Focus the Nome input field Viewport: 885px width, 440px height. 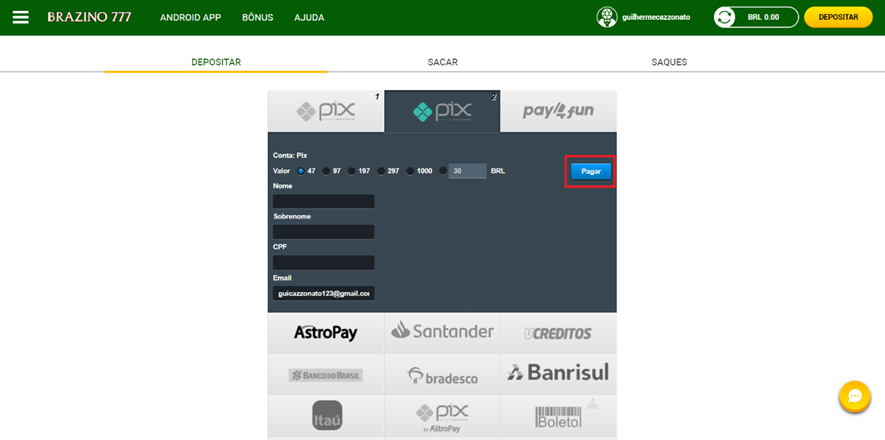[x=323, y=201]
